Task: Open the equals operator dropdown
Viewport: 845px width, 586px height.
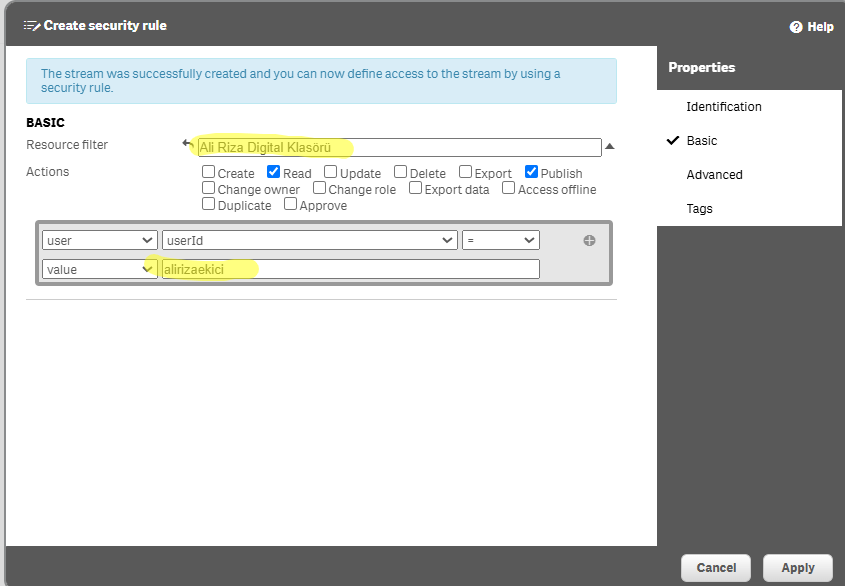Action: pos(500,240)
